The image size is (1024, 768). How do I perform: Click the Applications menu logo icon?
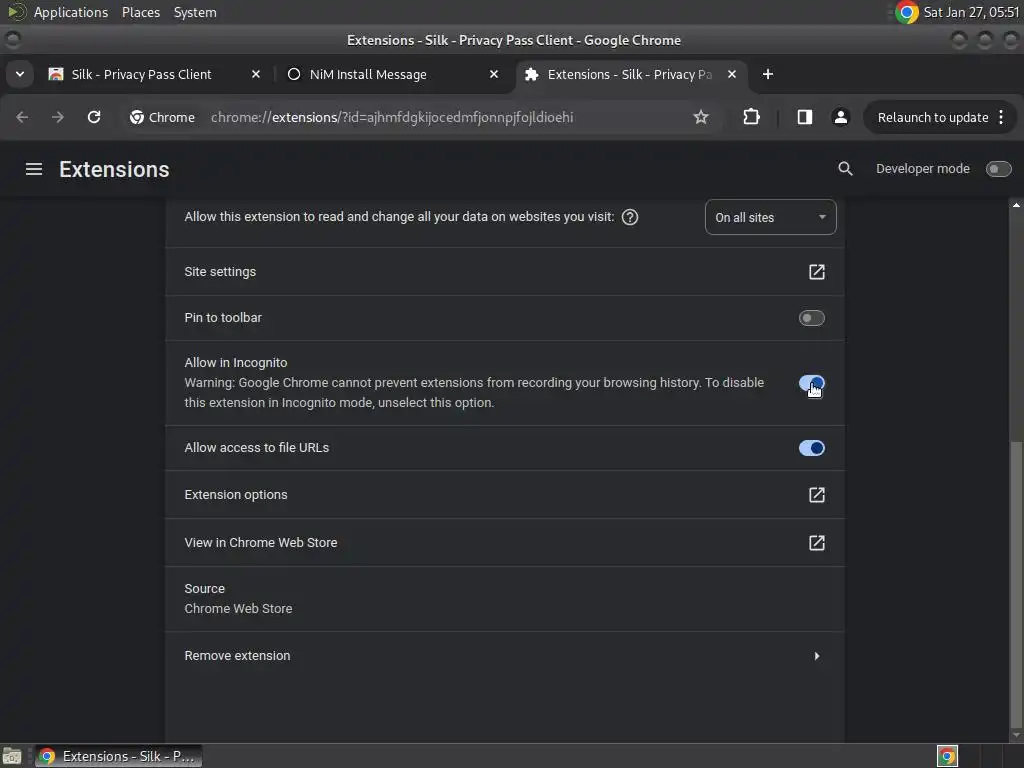16,12
